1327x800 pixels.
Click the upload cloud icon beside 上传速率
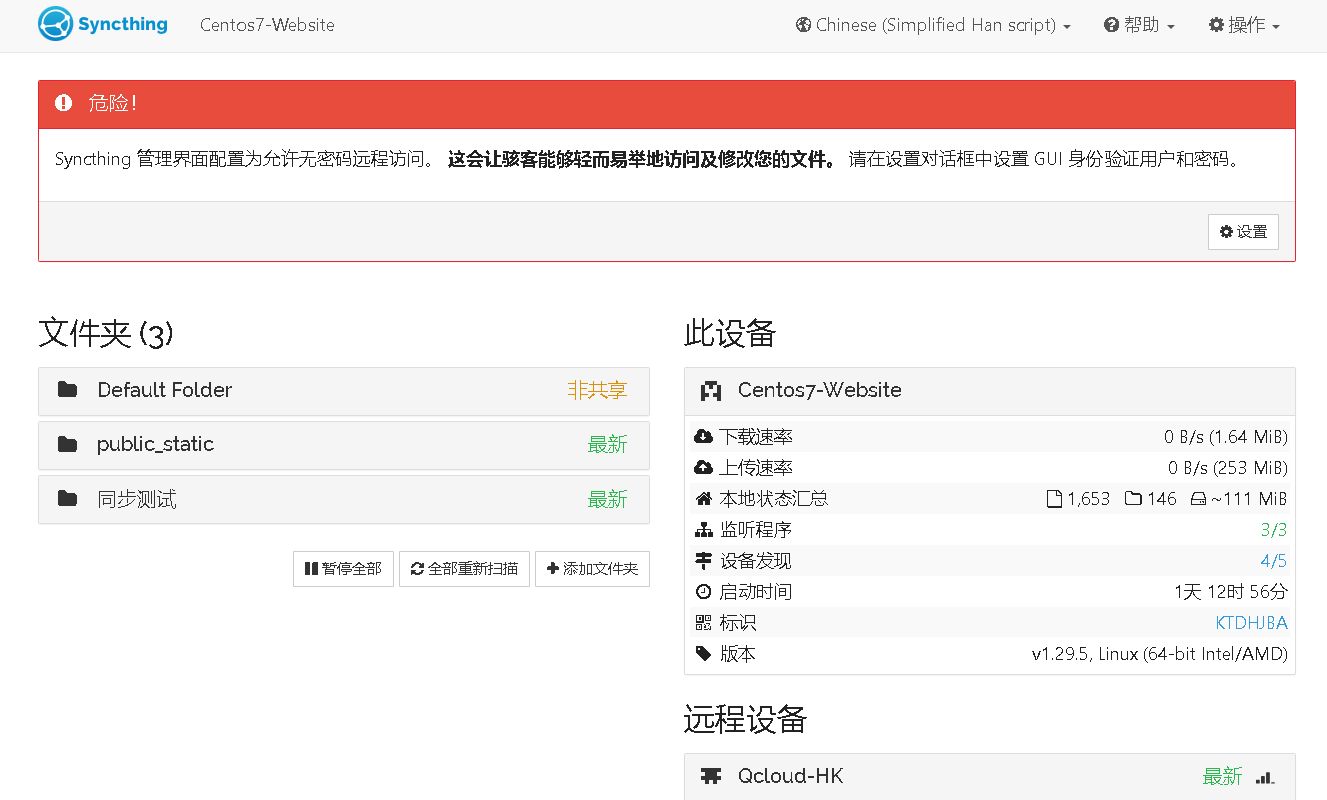click(x=703, y=468)
